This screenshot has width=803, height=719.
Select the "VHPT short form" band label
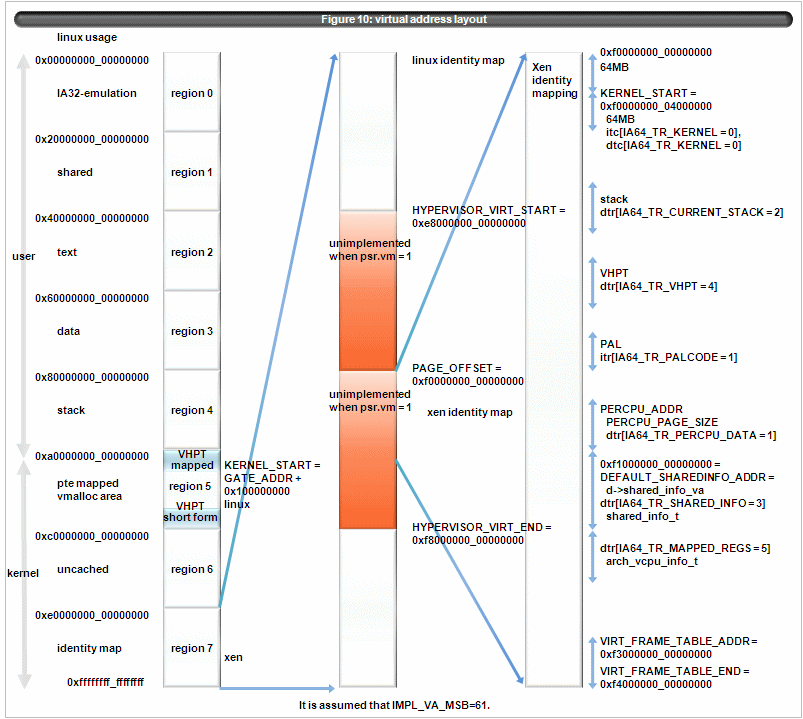click(x=191, y=512)
